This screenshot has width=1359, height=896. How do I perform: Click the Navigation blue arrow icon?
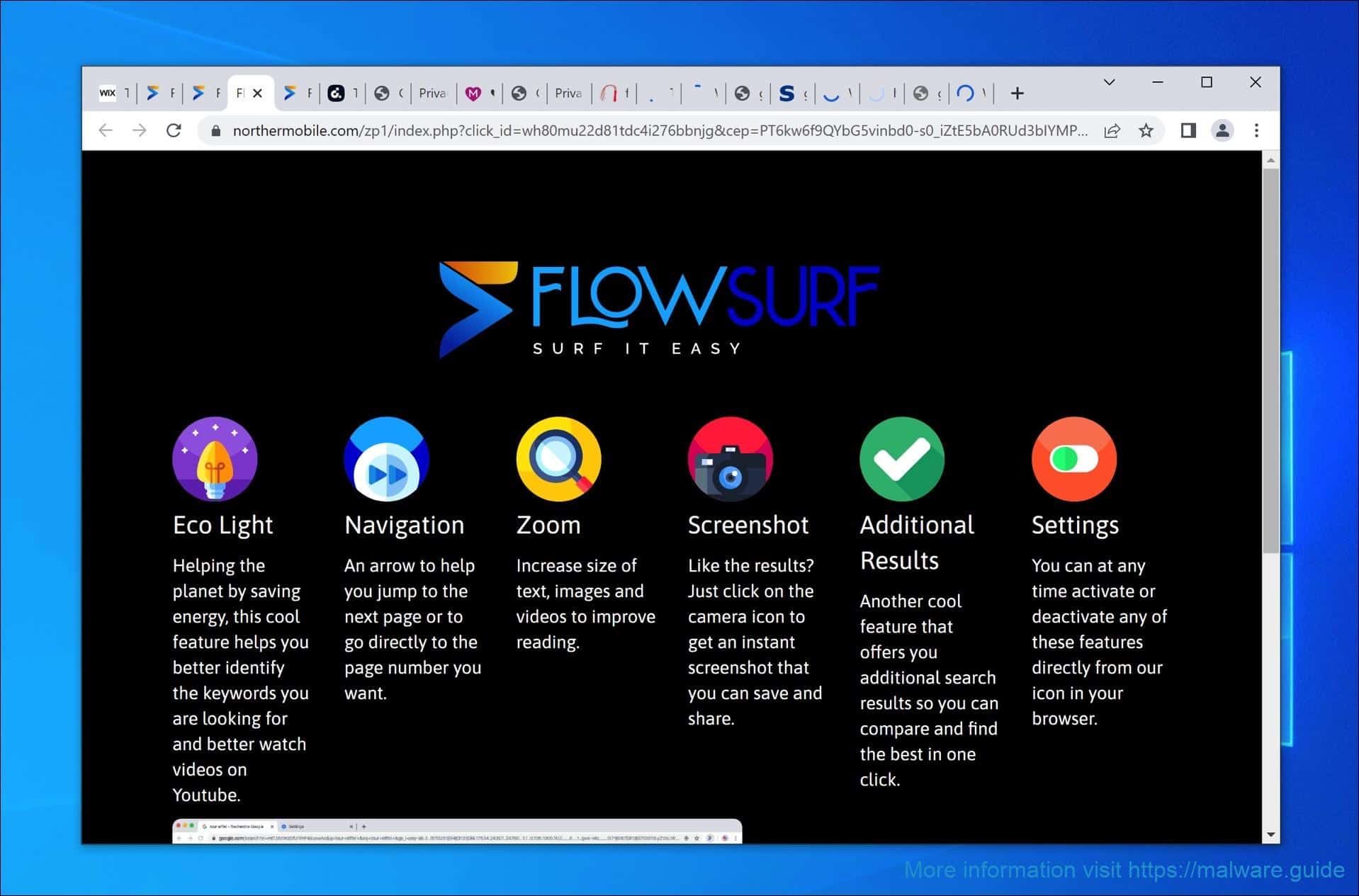coord(386,458)
